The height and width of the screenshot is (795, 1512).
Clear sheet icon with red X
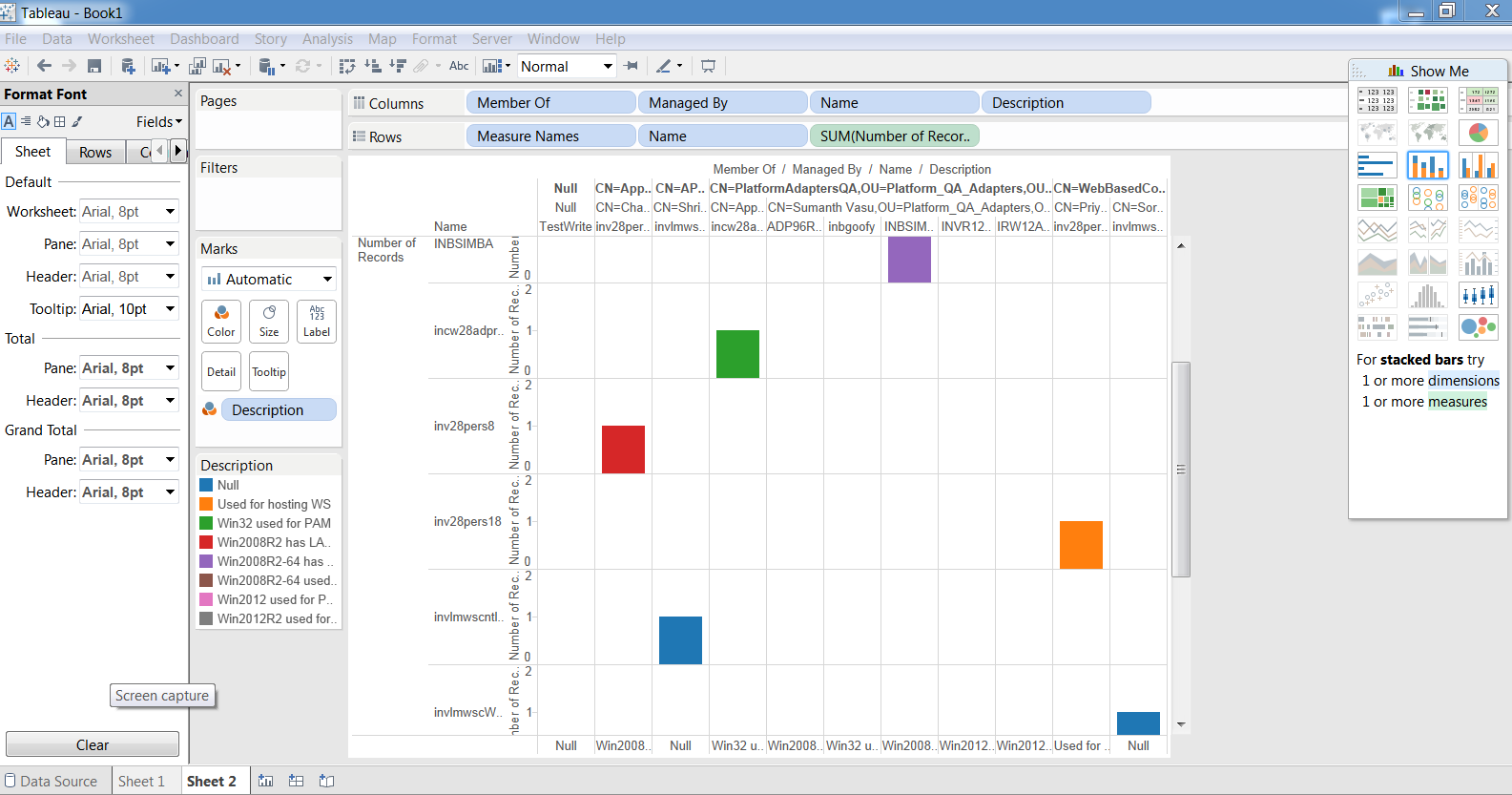tap(221, 66)
